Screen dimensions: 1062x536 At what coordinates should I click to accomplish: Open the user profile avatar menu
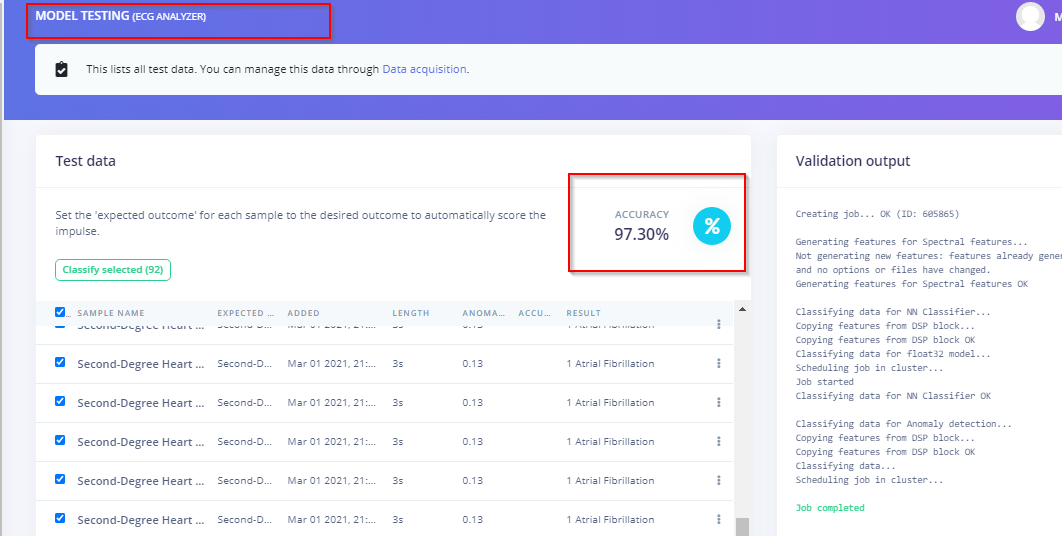pos(1030,16)
